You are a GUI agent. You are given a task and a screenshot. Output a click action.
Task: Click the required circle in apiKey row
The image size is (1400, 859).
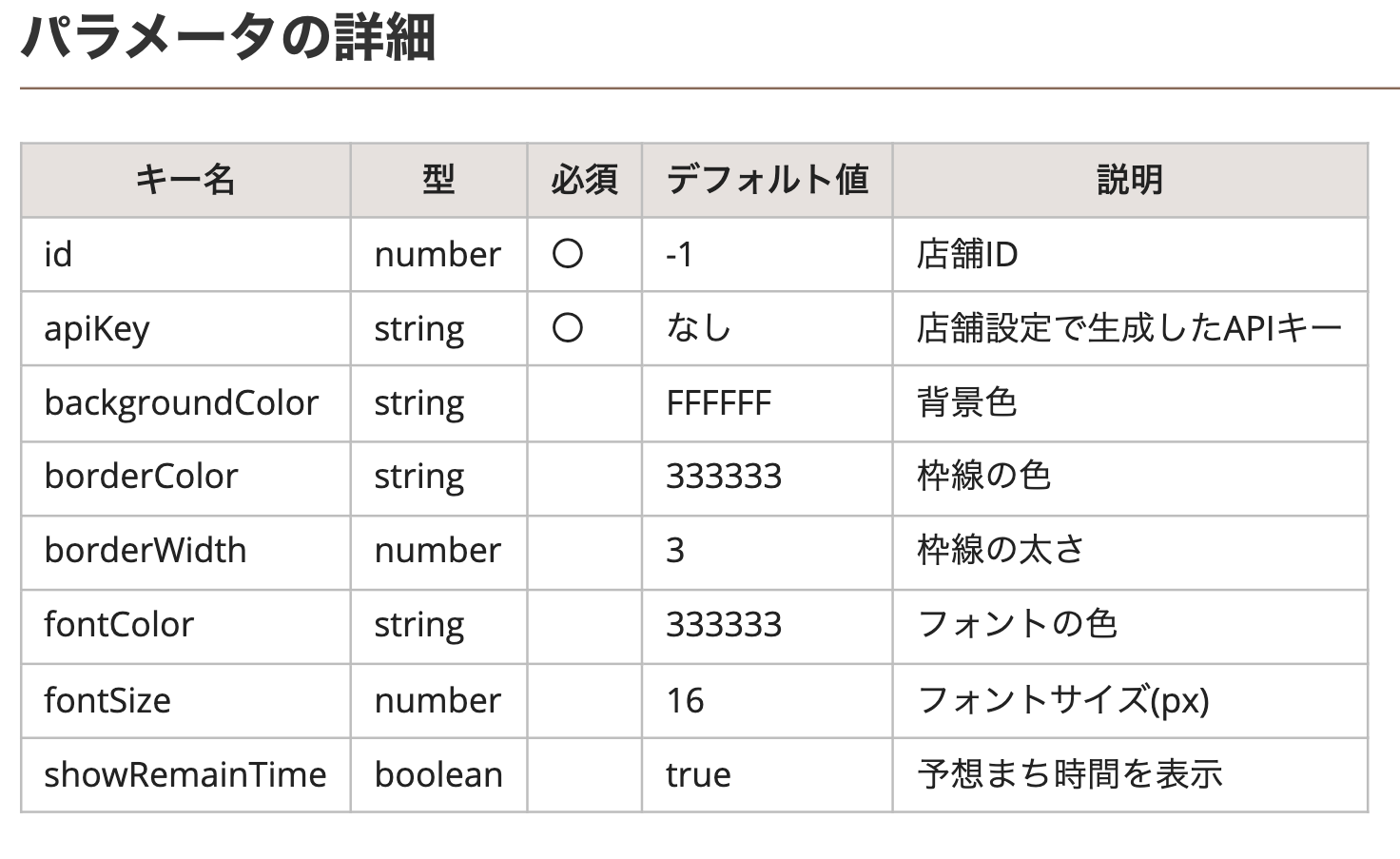(567, 328)
